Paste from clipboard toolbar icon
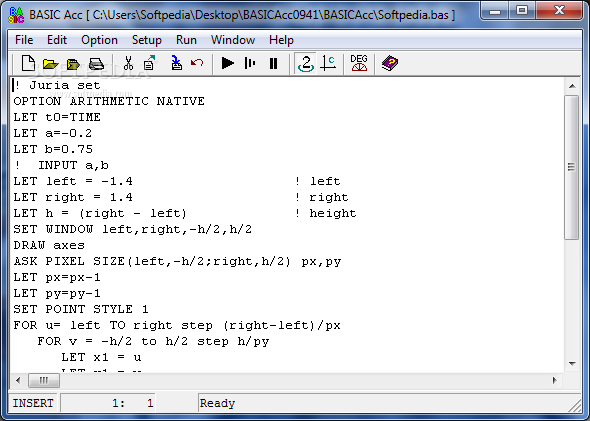The width and height of the screenshot is (590, 421). (176, 63)
